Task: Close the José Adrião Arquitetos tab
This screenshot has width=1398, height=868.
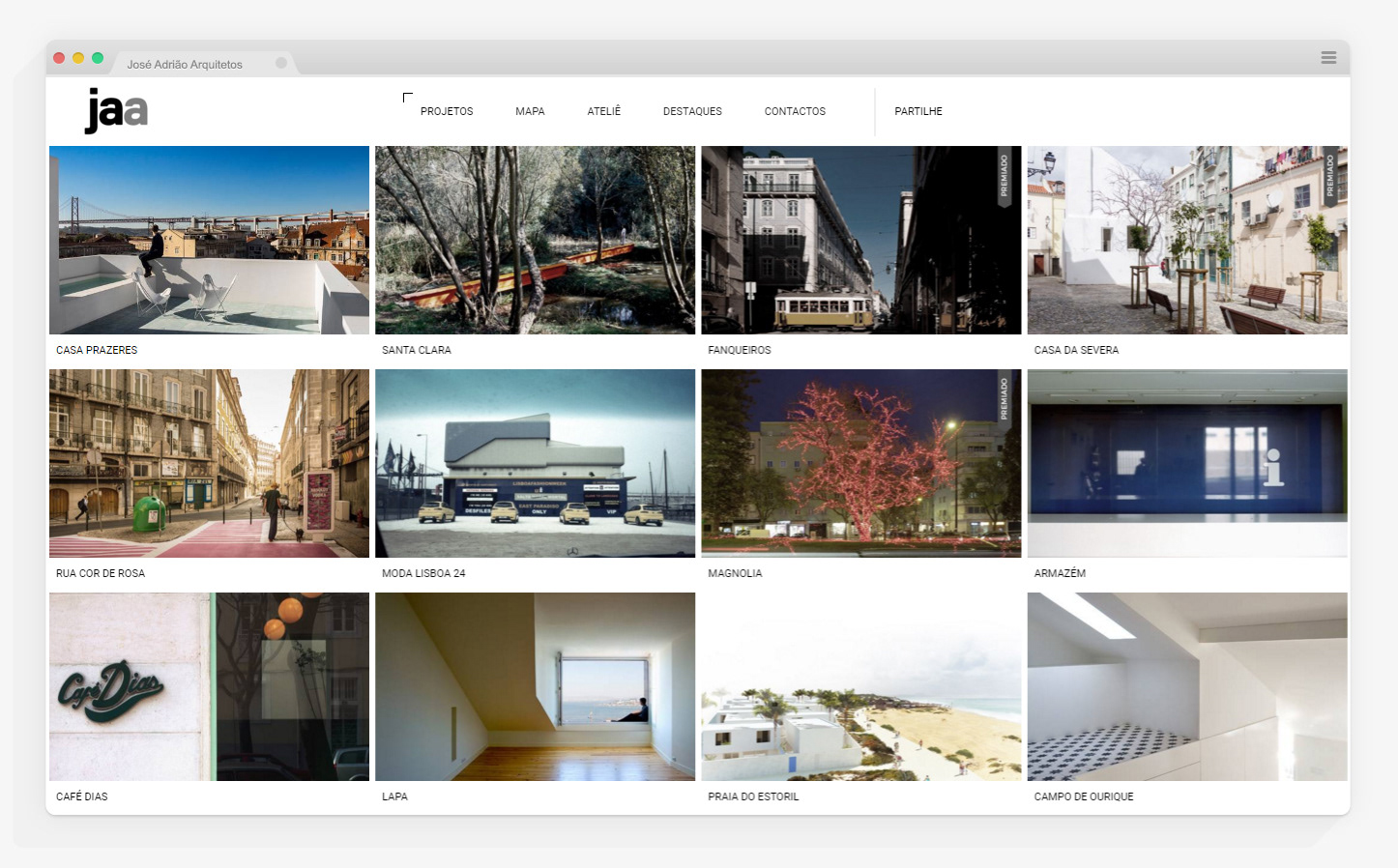Action: (x=281, y=63)
